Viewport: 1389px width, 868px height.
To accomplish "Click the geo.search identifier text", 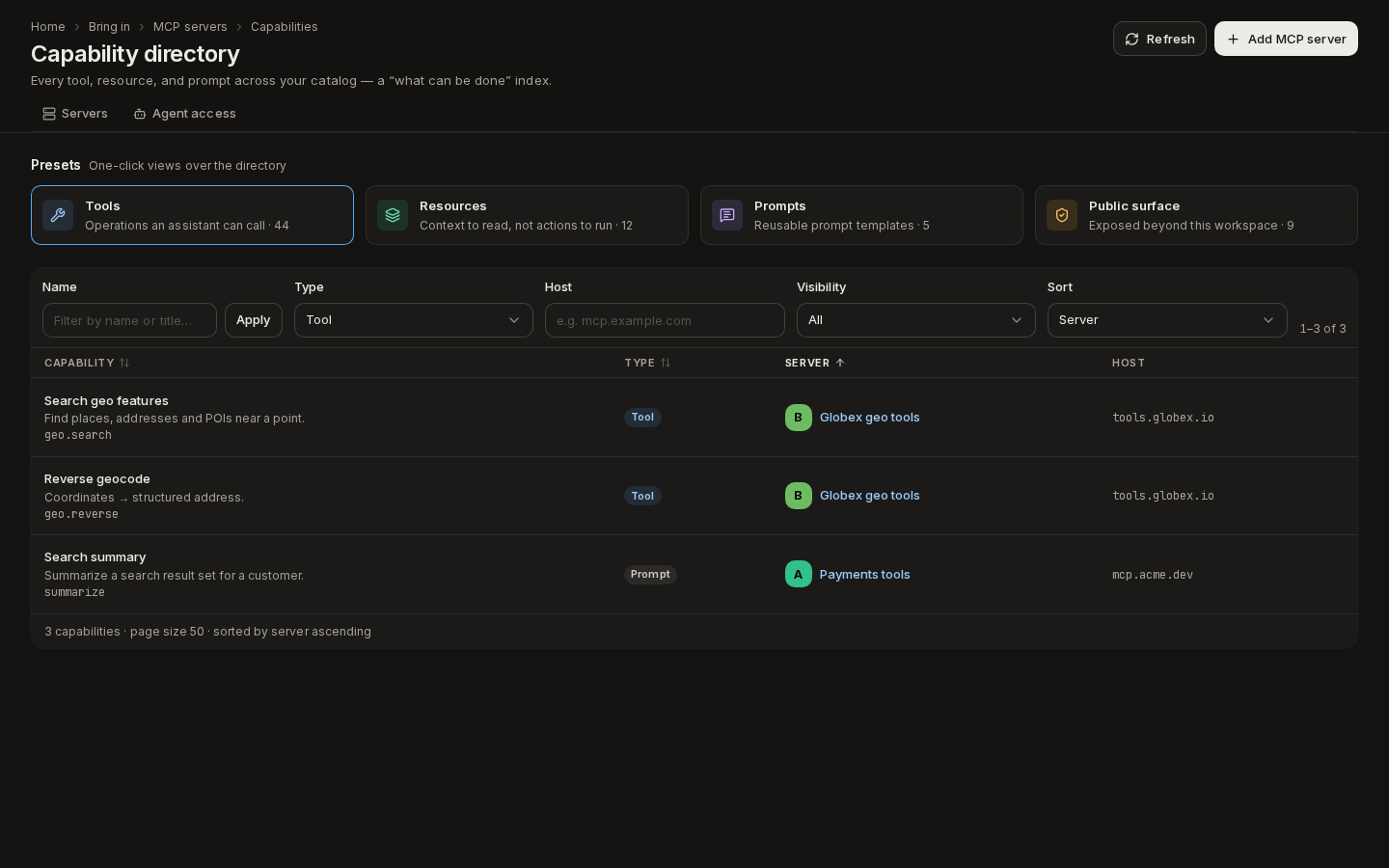I will click(x=78, y=435).
